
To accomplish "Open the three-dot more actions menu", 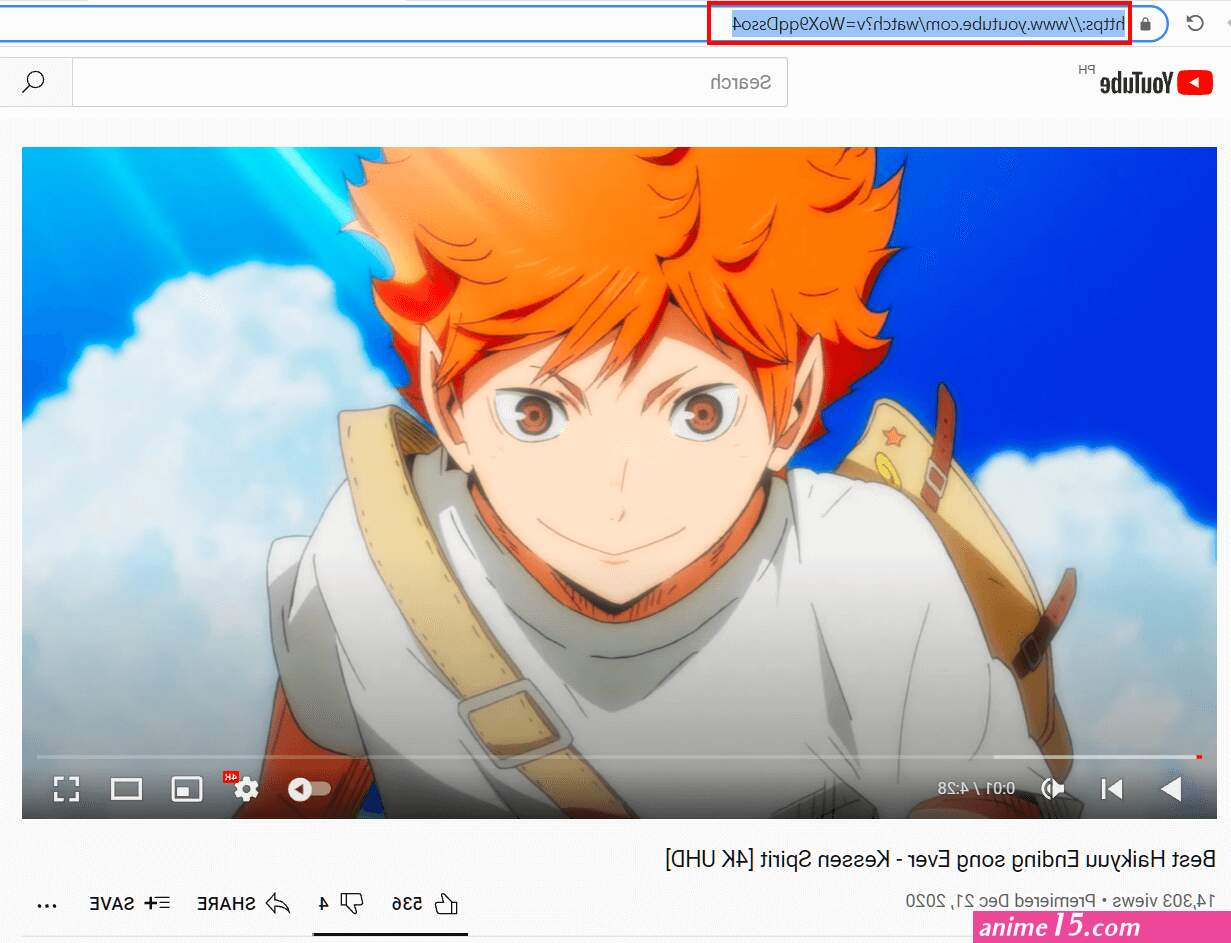I will pyautogui.click(x=47, y=905).
